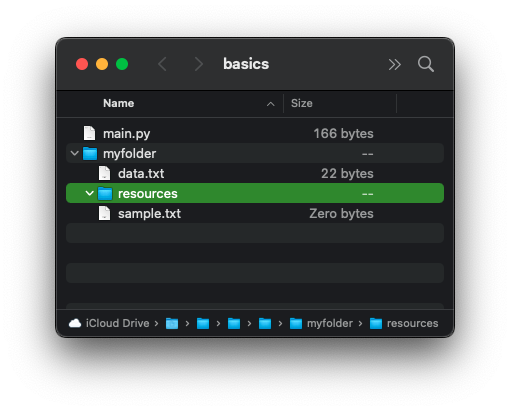The height and width of the screenshot is (411, 510).
Task: Click the first unnamed path bar folder
Action: click(x=172, y=323)
